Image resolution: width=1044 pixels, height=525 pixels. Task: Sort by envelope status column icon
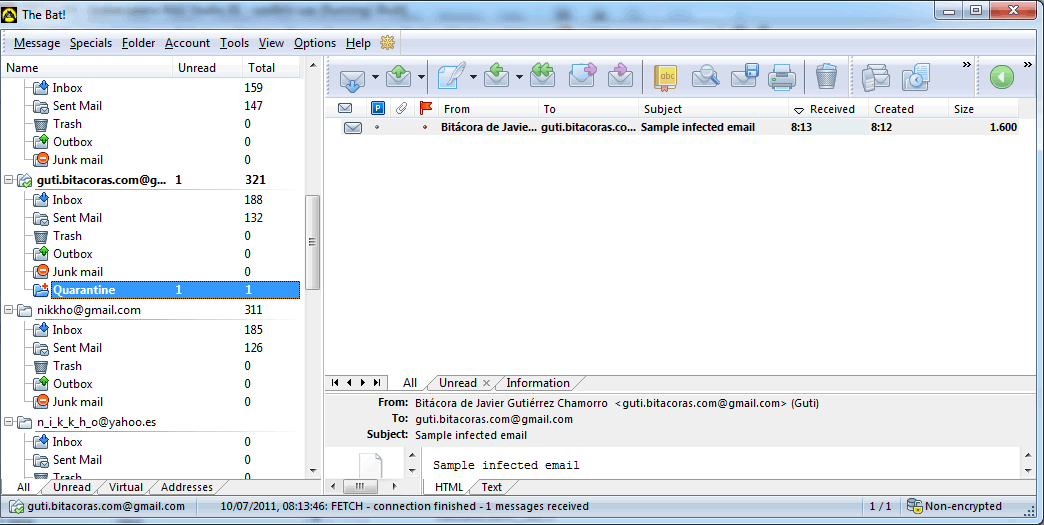pyautogui.click(x=345, y=108)
